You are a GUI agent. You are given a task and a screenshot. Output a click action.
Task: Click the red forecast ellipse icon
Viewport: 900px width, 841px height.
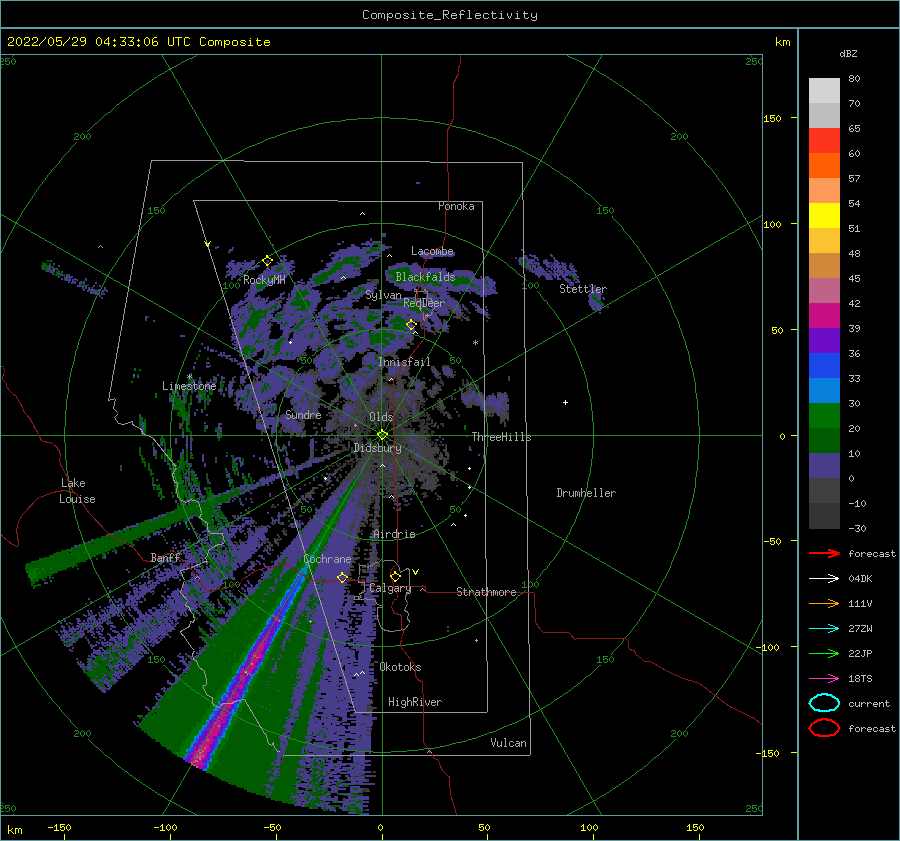(x=824, y=728)
